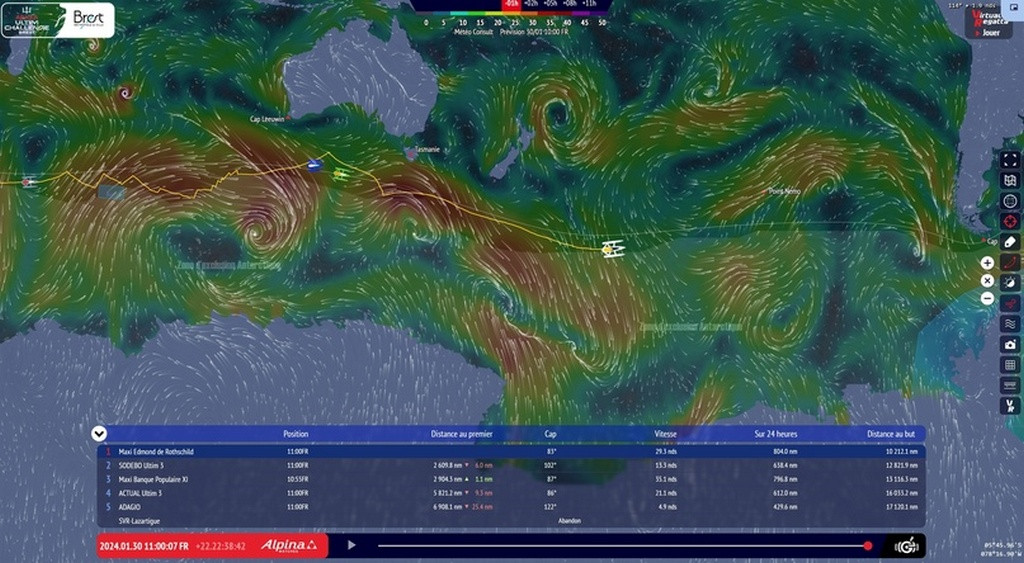Take a screenshot with camera icon

coord(1010,344)
